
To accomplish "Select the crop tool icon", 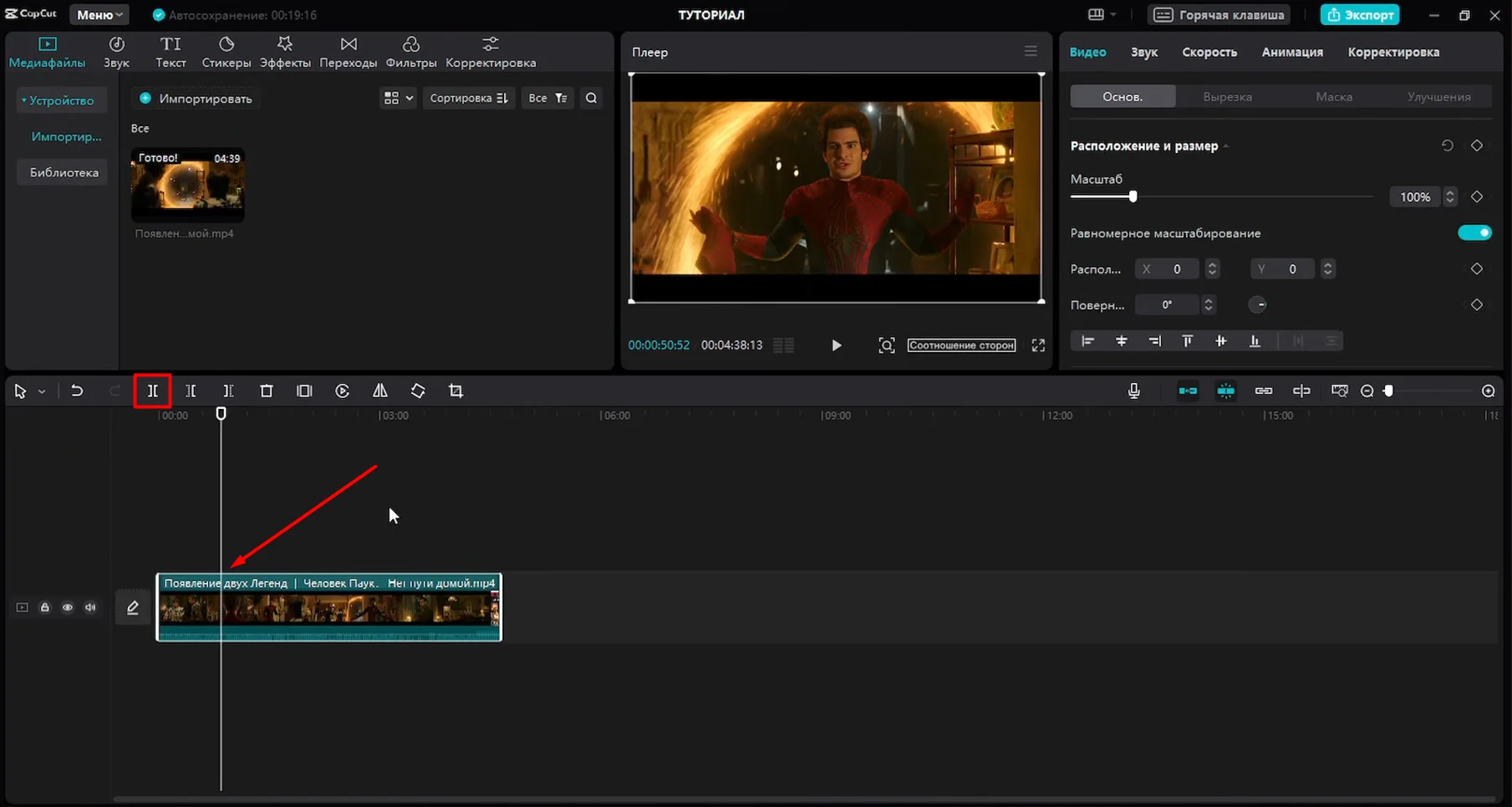I will (456, 391).
